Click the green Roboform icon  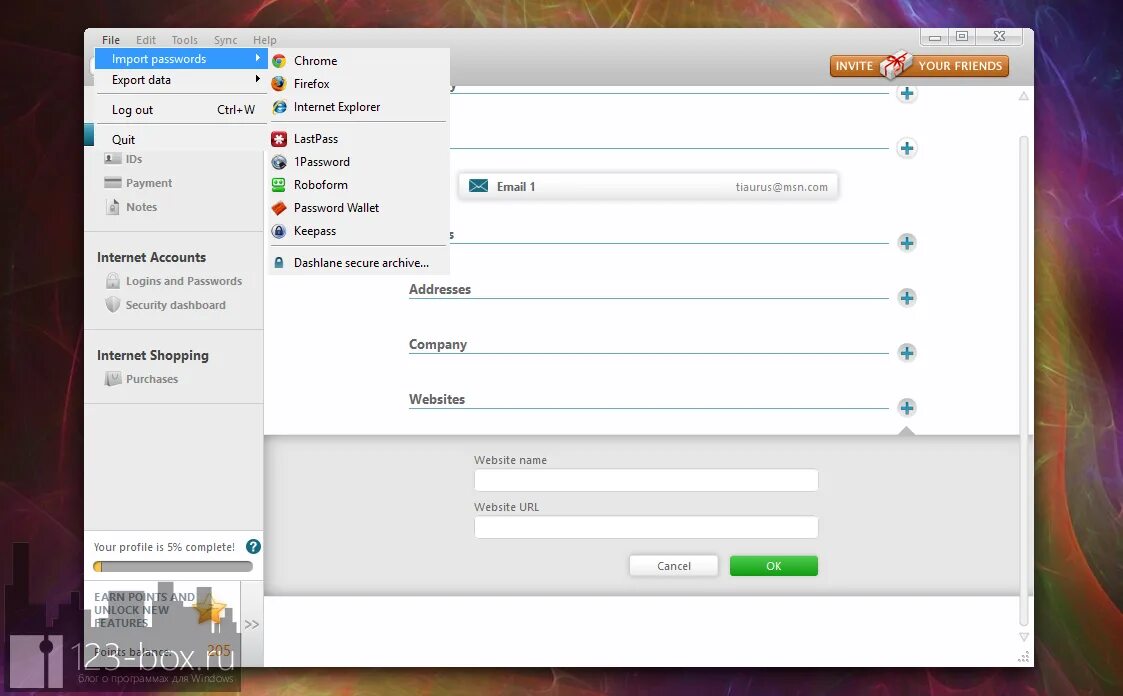tap(279, 185)
